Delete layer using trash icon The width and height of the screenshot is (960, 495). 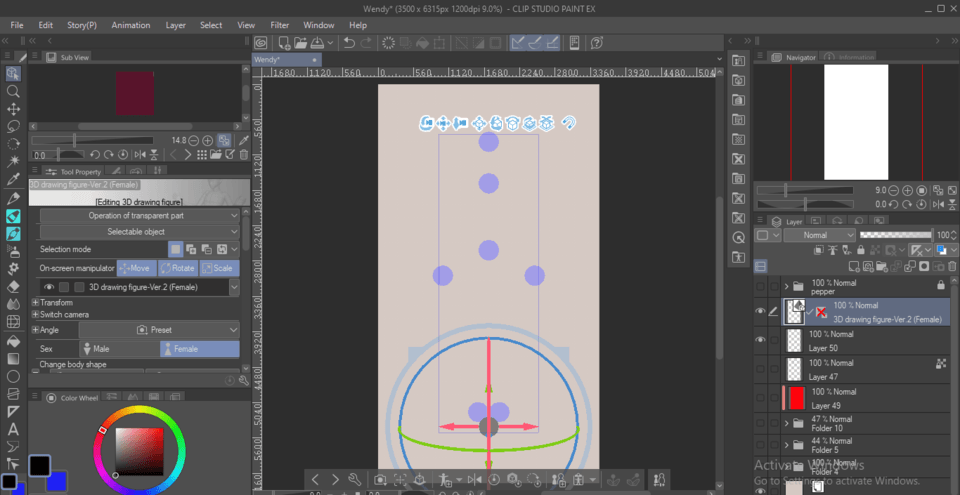click(x=952, y=266)
